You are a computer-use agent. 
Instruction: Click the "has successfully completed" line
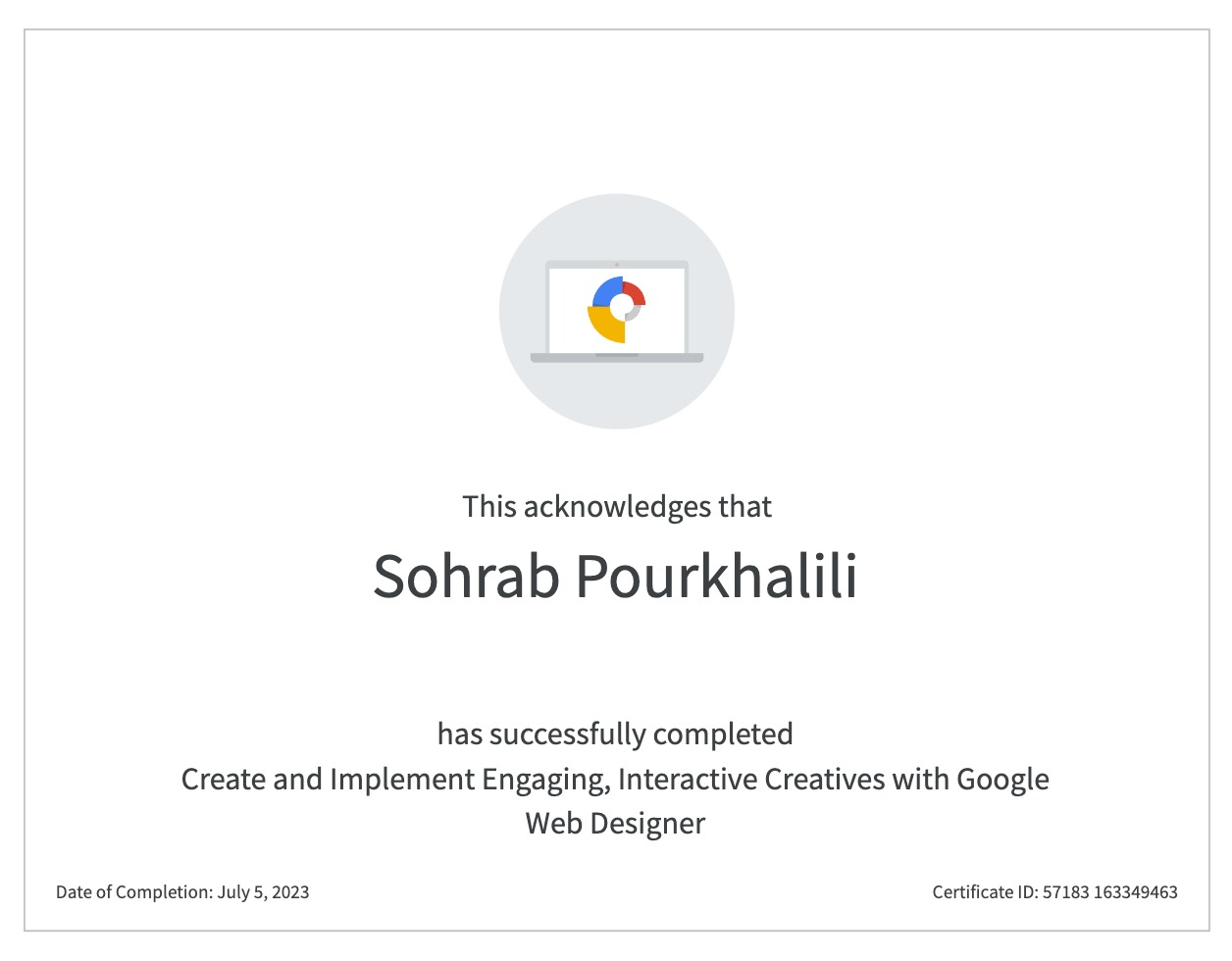tap(615, 733)
